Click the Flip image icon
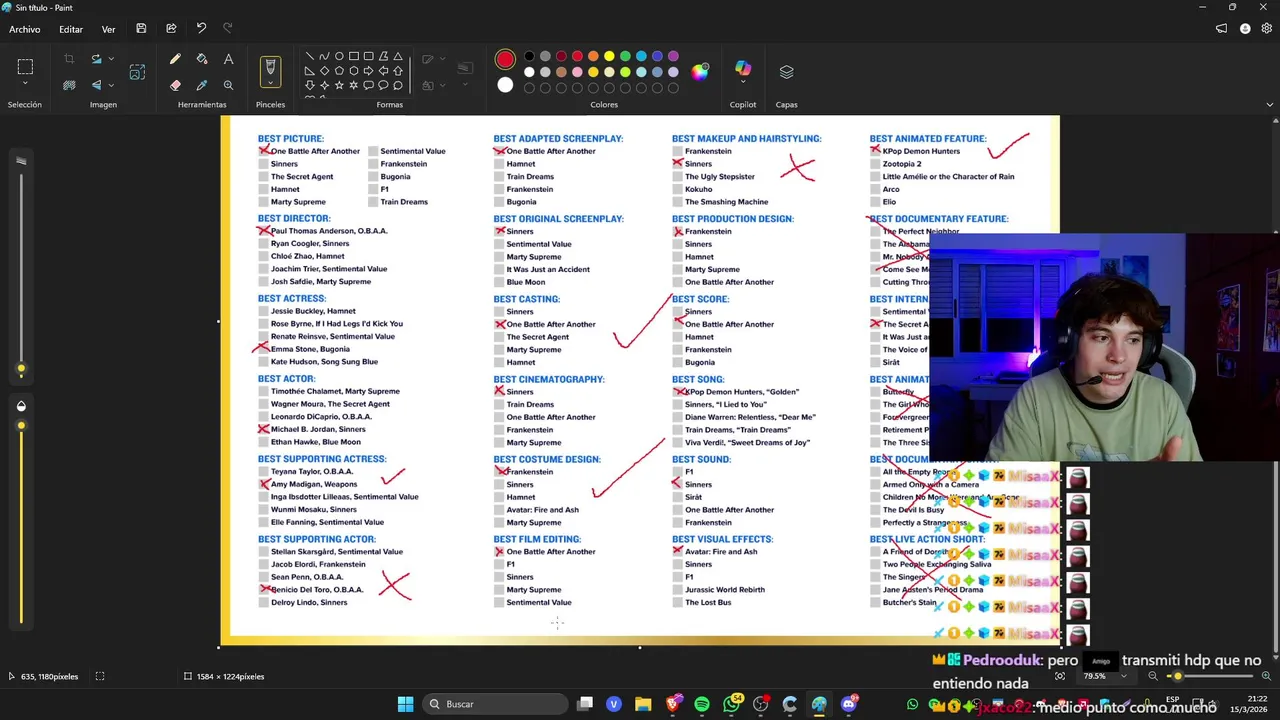 [96, 85]
